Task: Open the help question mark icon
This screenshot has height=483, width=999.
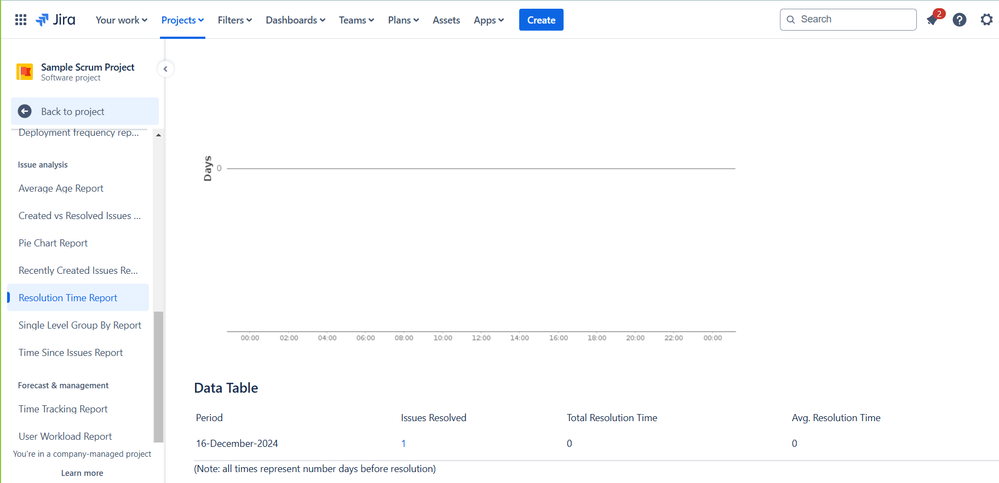Action: click(x=959, y=20)
